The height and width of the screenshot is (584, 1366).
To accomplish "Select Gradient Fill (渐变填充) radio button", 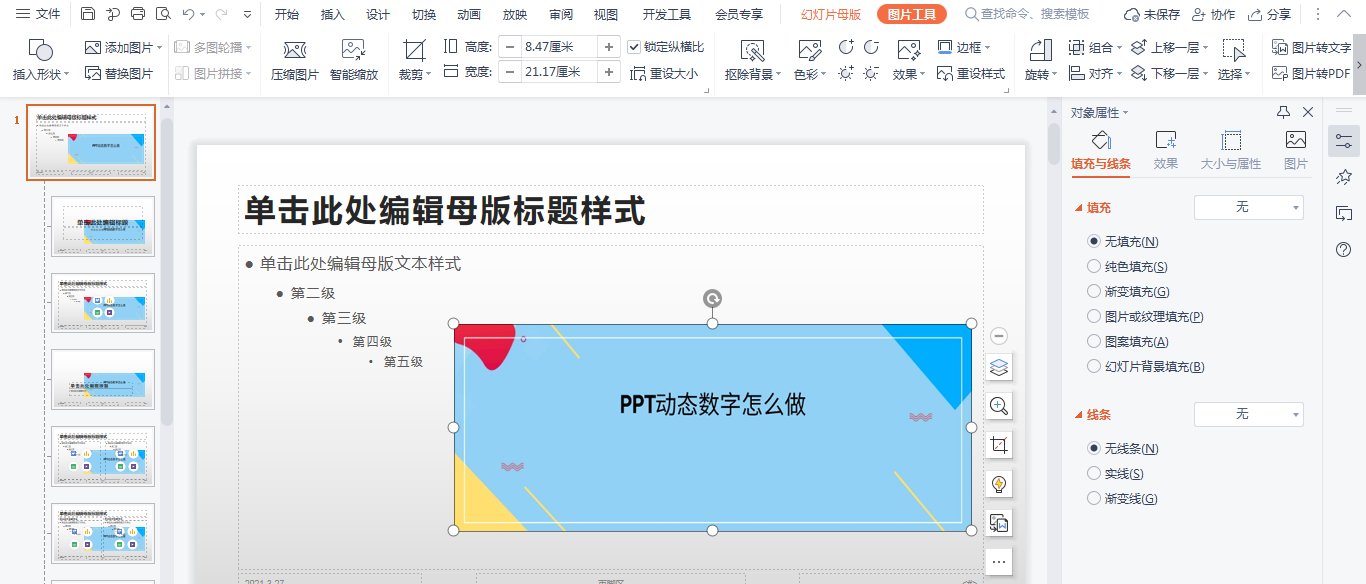I will 1093,291.
